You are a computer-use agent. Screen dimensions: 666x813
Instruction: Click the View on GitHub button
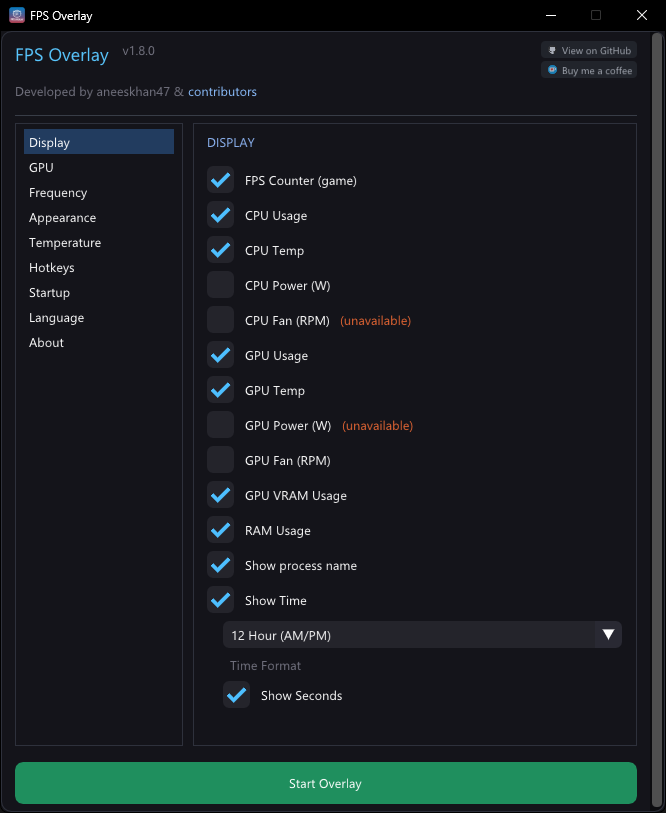click(x=589, y=50)
